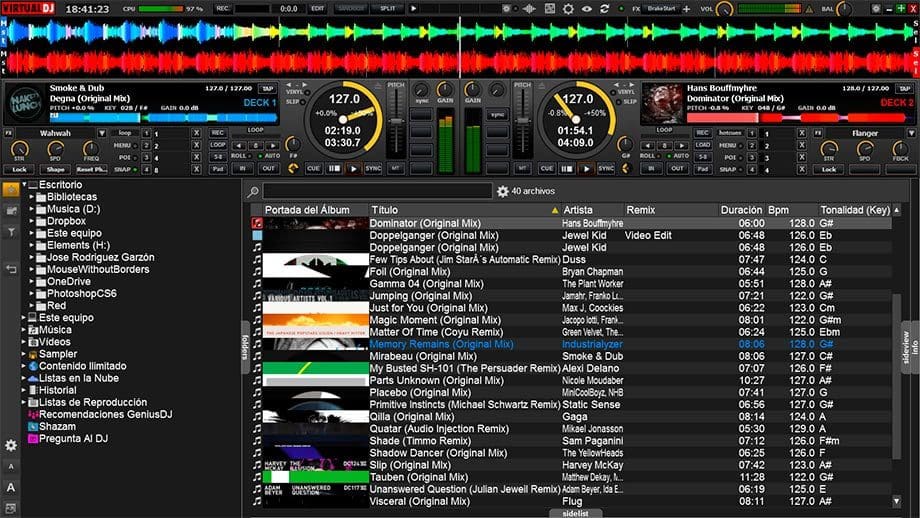The image size is (920, 518).
Task: Open Wahwah effect dropdown arrow
Action: coord(102,133)
